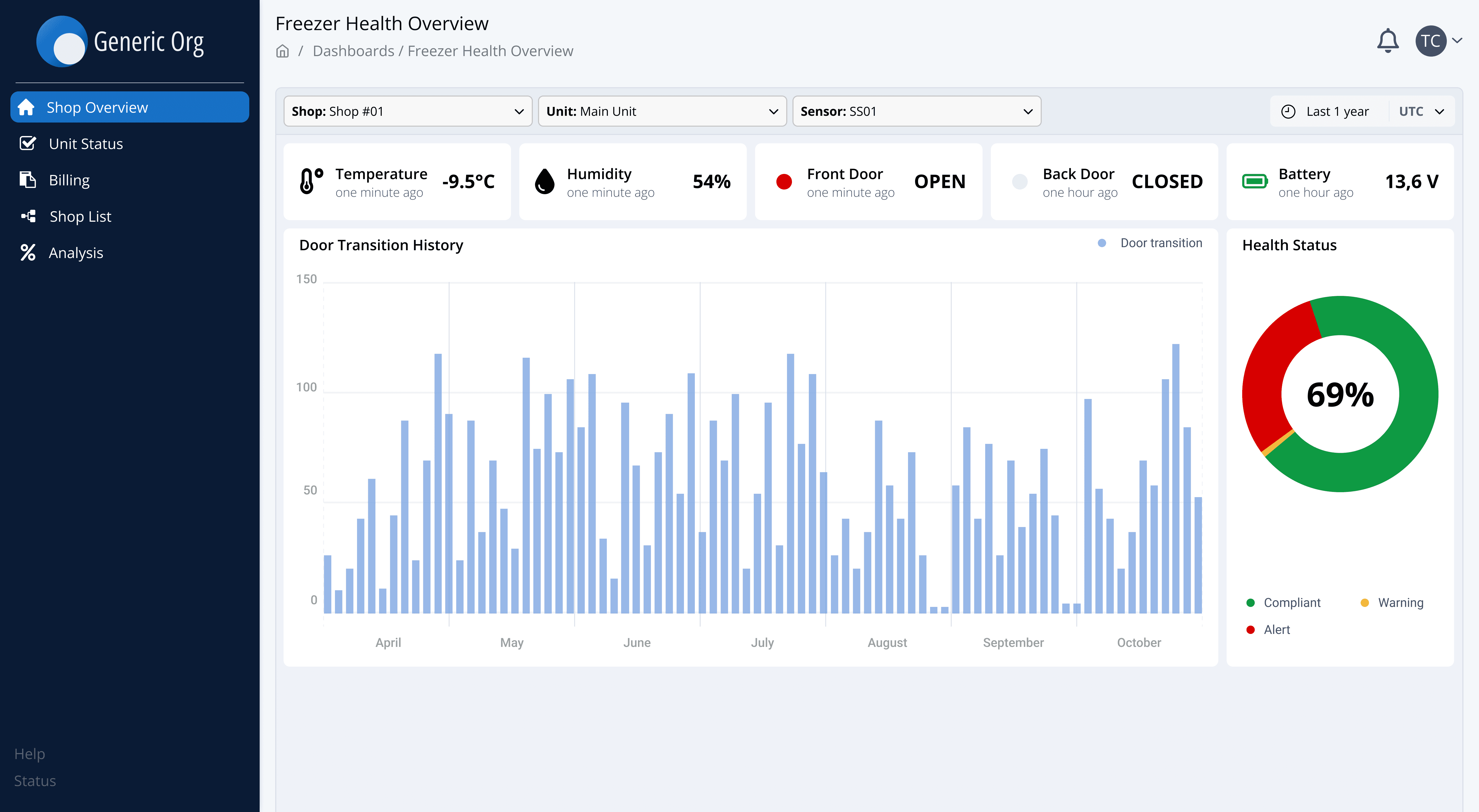Image resolution: width=1479 pixels, height=812 pixels.
Task: Navigate to Billing
Action: [x=130, y=180]
